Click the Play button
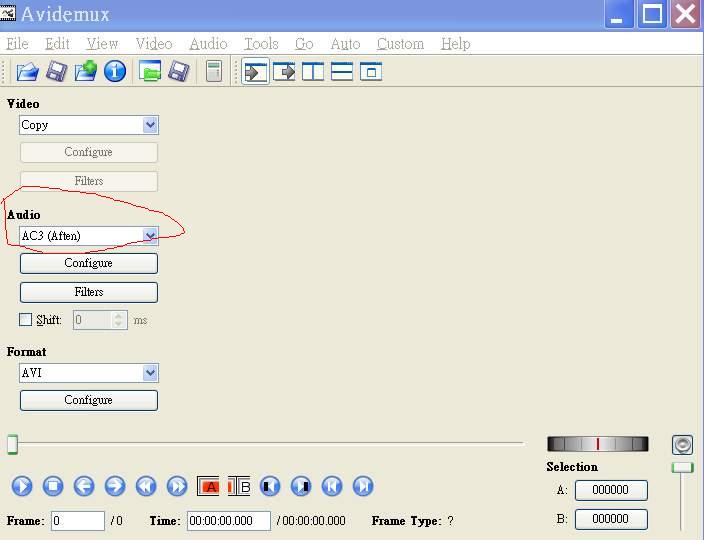Viewport: 704px width, 540px height. [22, 486]
